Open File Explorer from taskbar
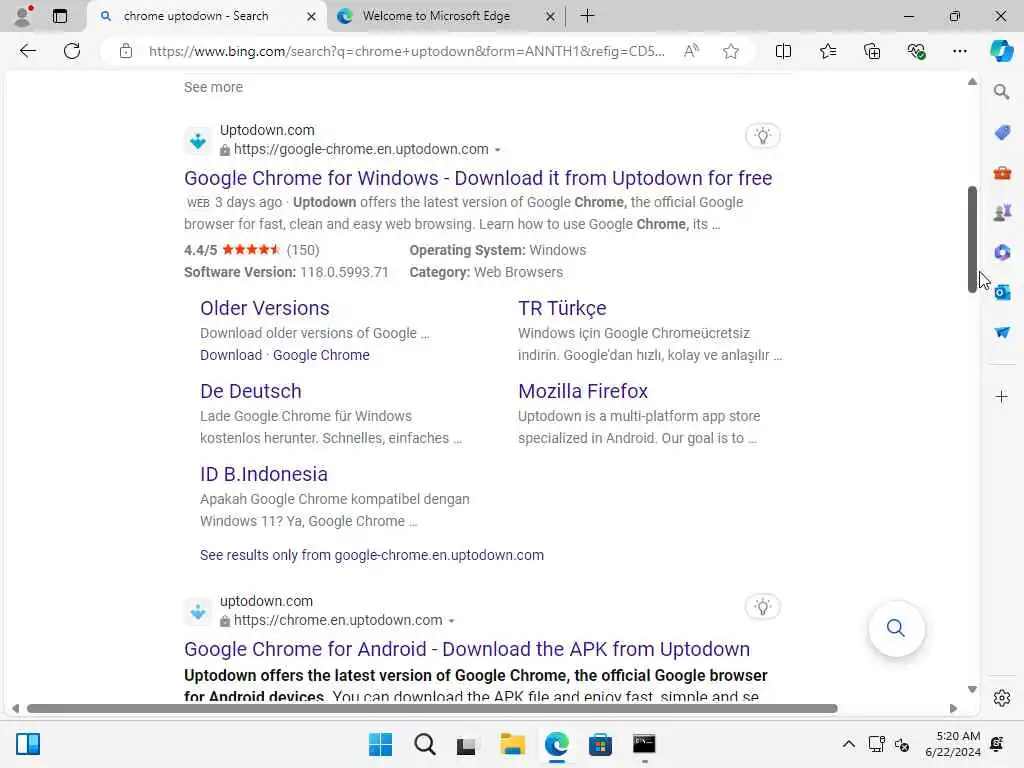 [x=513, y=744]
